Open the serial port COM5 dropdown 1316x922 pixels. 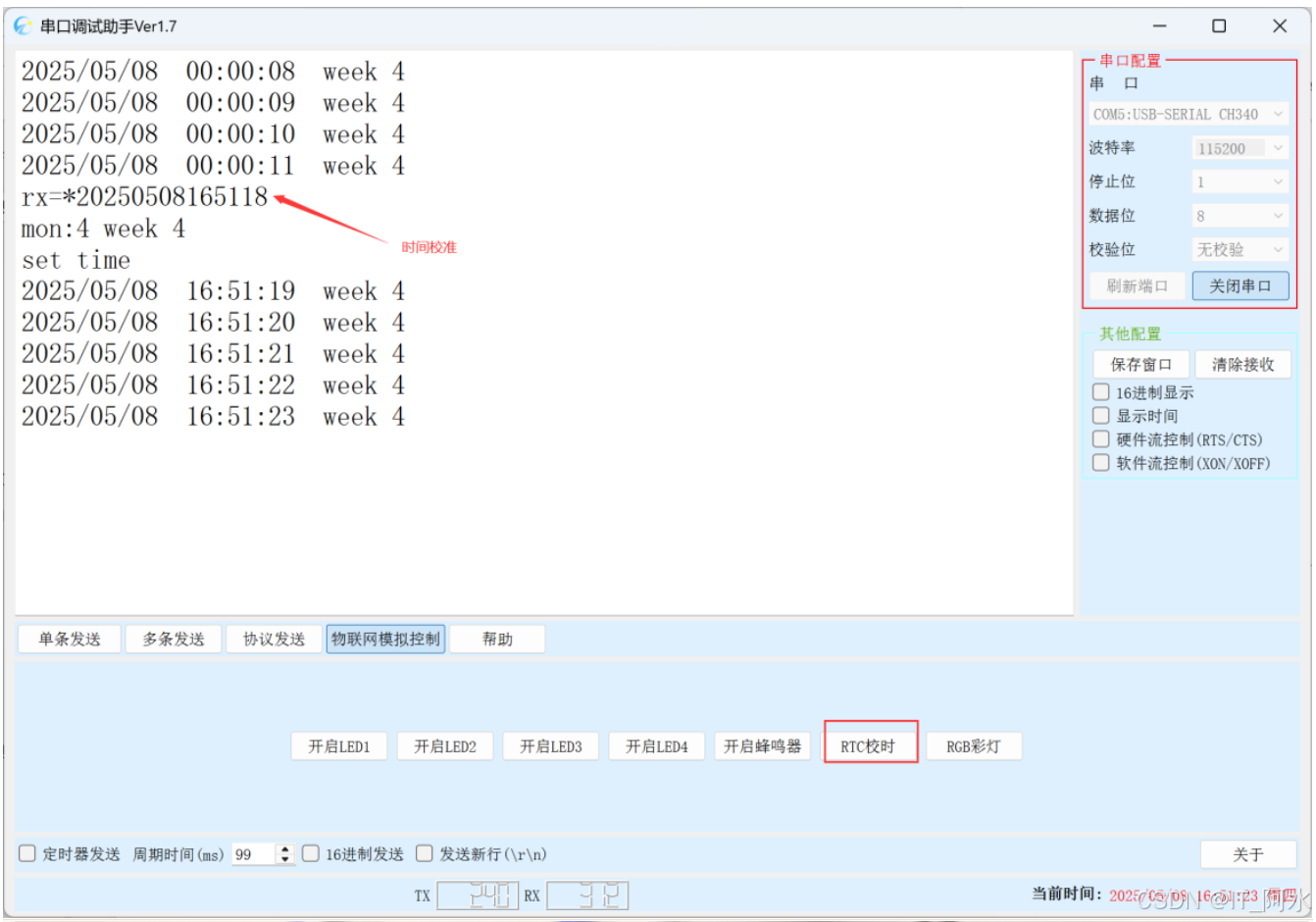point(1189,115)
